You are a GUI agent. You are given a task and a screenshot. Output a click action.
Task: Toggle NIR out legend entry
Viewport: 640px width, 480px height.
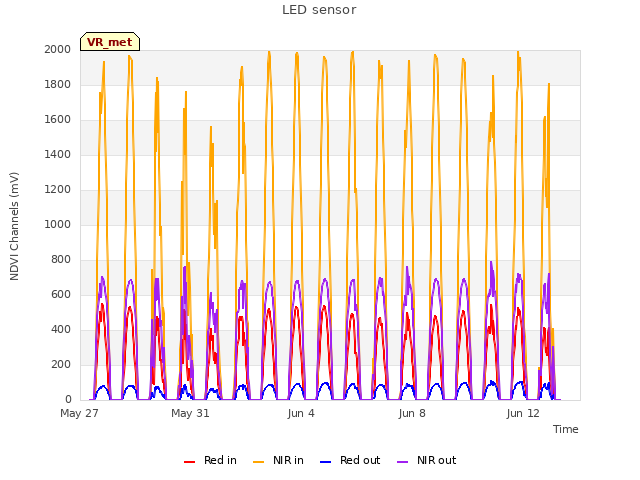(427, 460)
